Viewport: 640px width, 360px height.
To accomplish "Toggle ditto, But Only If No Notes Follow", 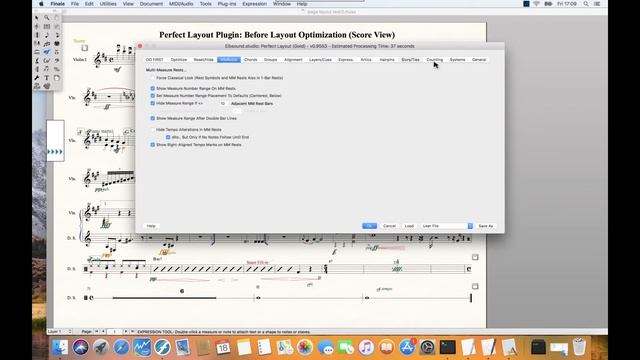I will coord(168,137).
